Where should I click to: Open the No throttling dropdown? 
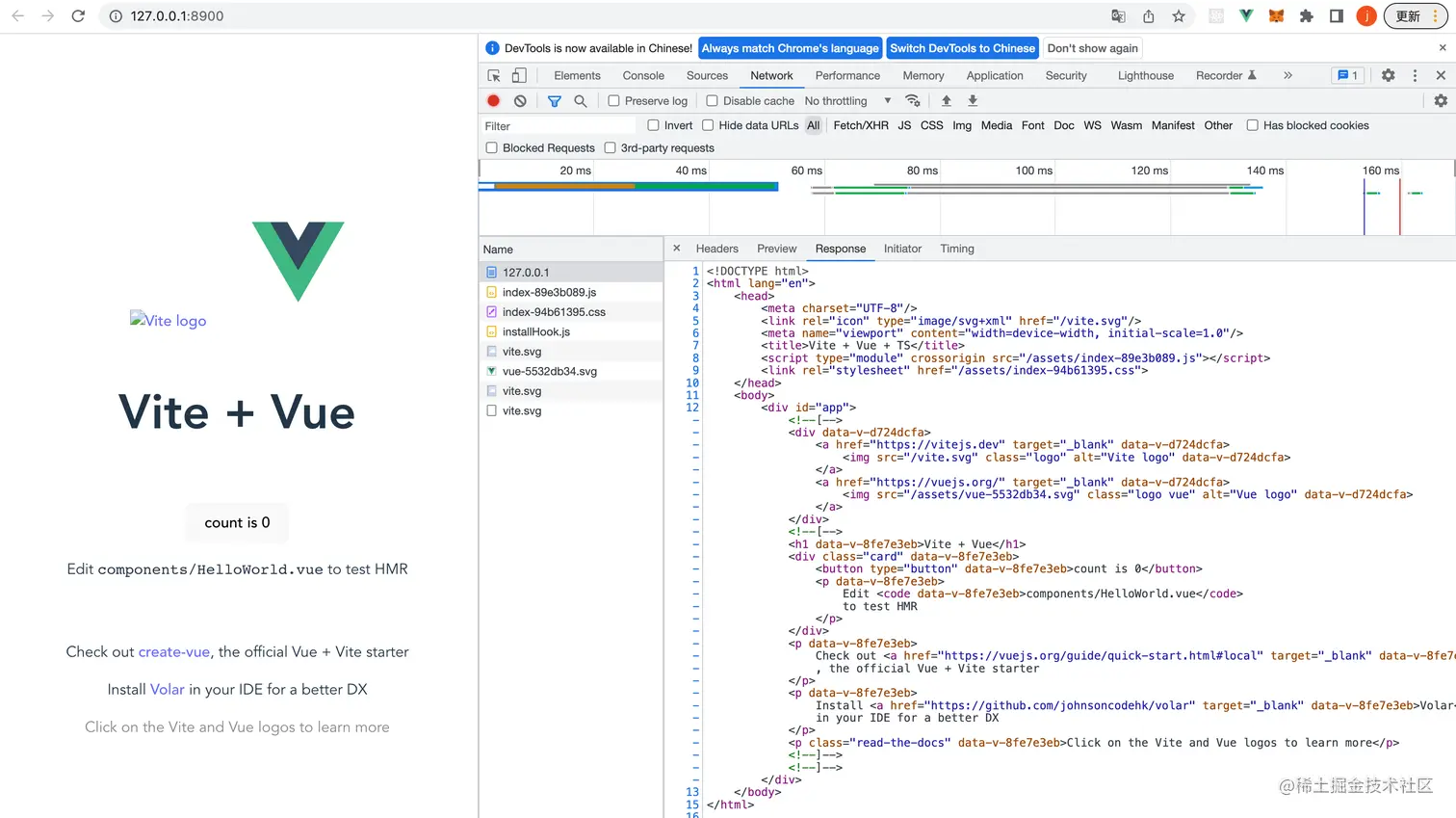[847, 100]
